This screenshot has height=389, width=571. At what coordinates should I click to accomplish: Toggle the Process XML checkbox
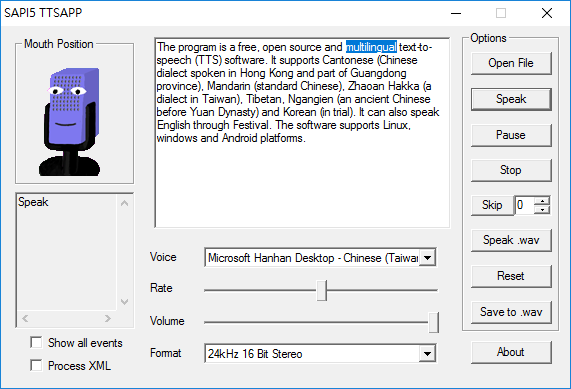click(36, 365)
